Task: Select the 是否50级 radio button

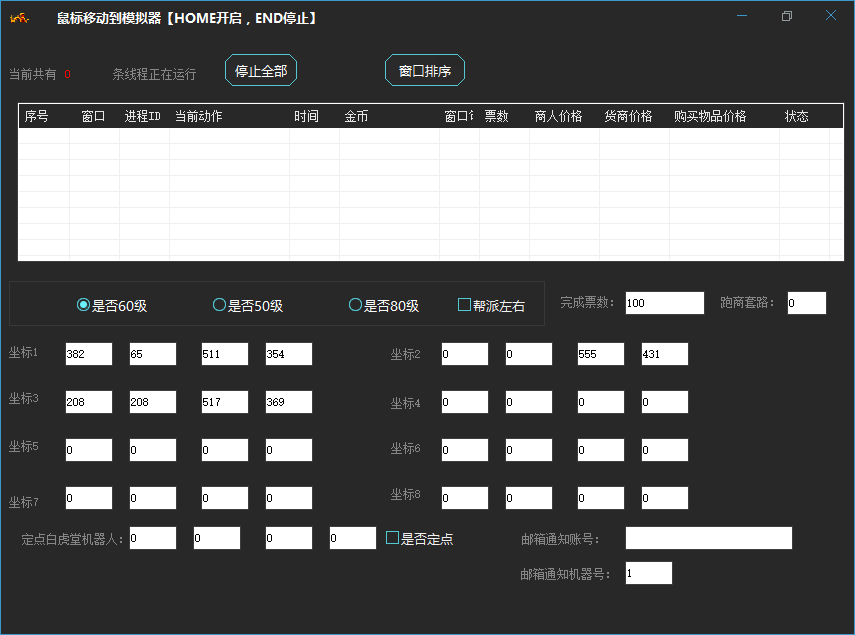Action: click(220, 305)
